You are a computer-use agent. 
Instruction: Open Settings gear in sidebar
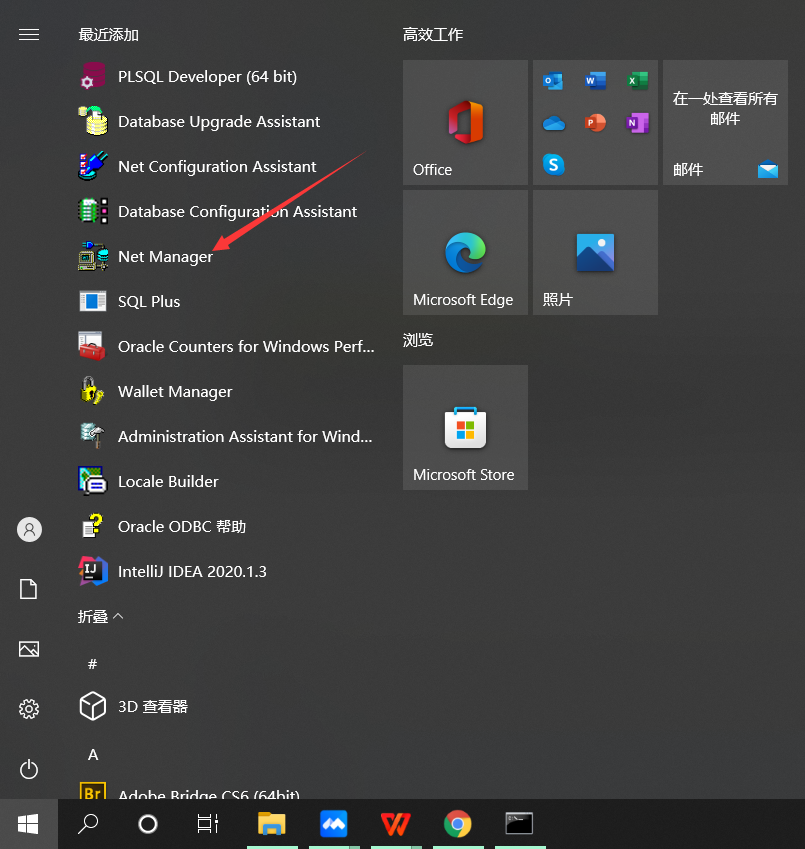point(29,708)
